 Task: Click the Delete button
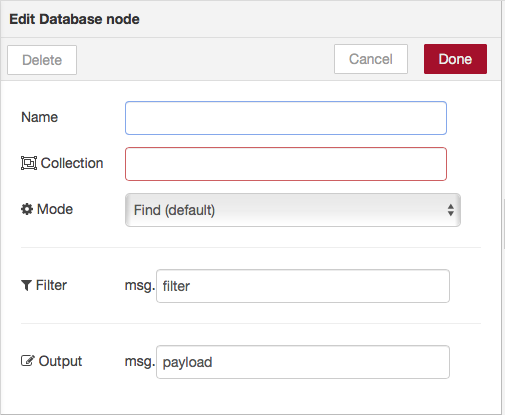(42, 60)
